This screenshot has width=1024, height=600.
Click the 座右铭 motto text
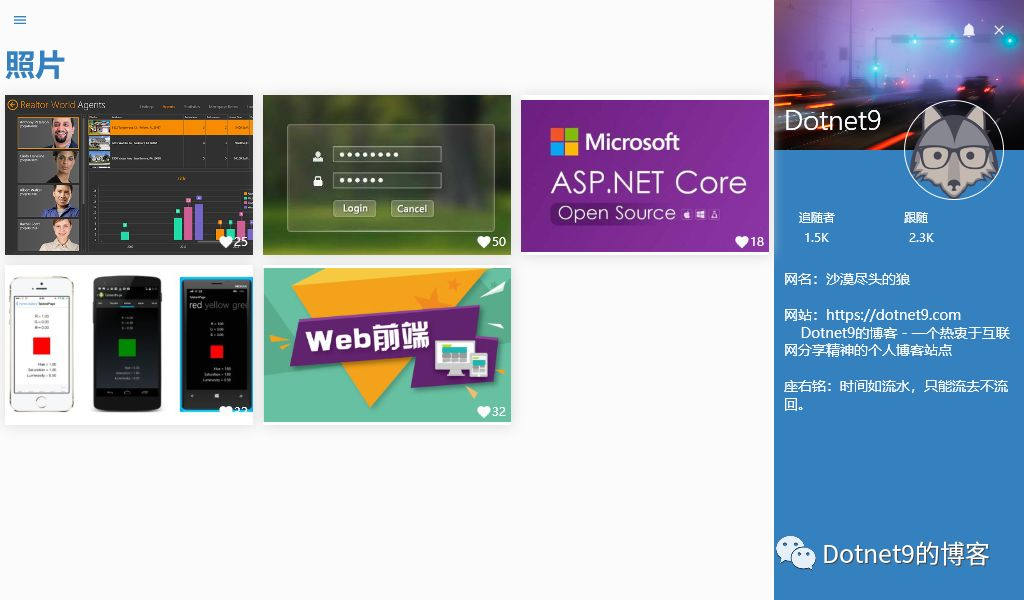896,395
